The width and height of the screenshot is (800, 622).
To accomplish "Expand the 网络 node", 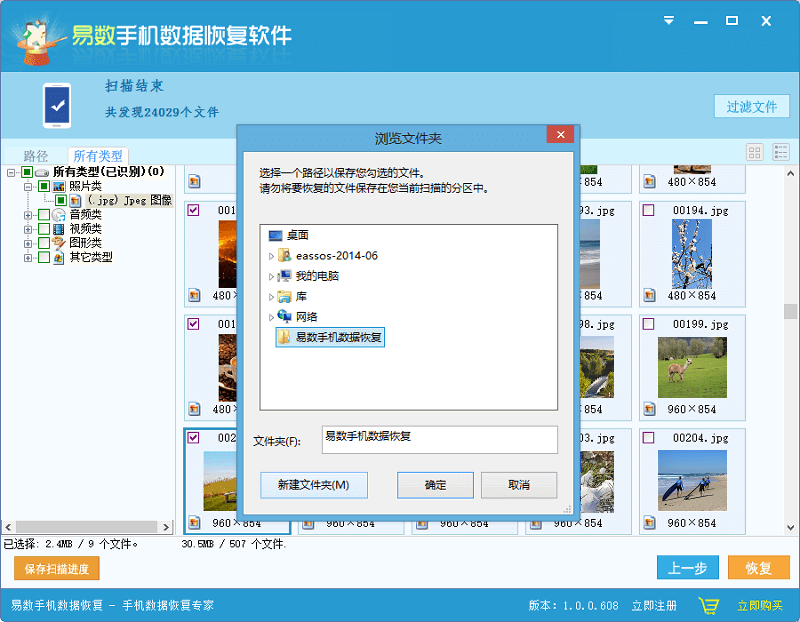I will pyautogui.click(x=271, y=317).
